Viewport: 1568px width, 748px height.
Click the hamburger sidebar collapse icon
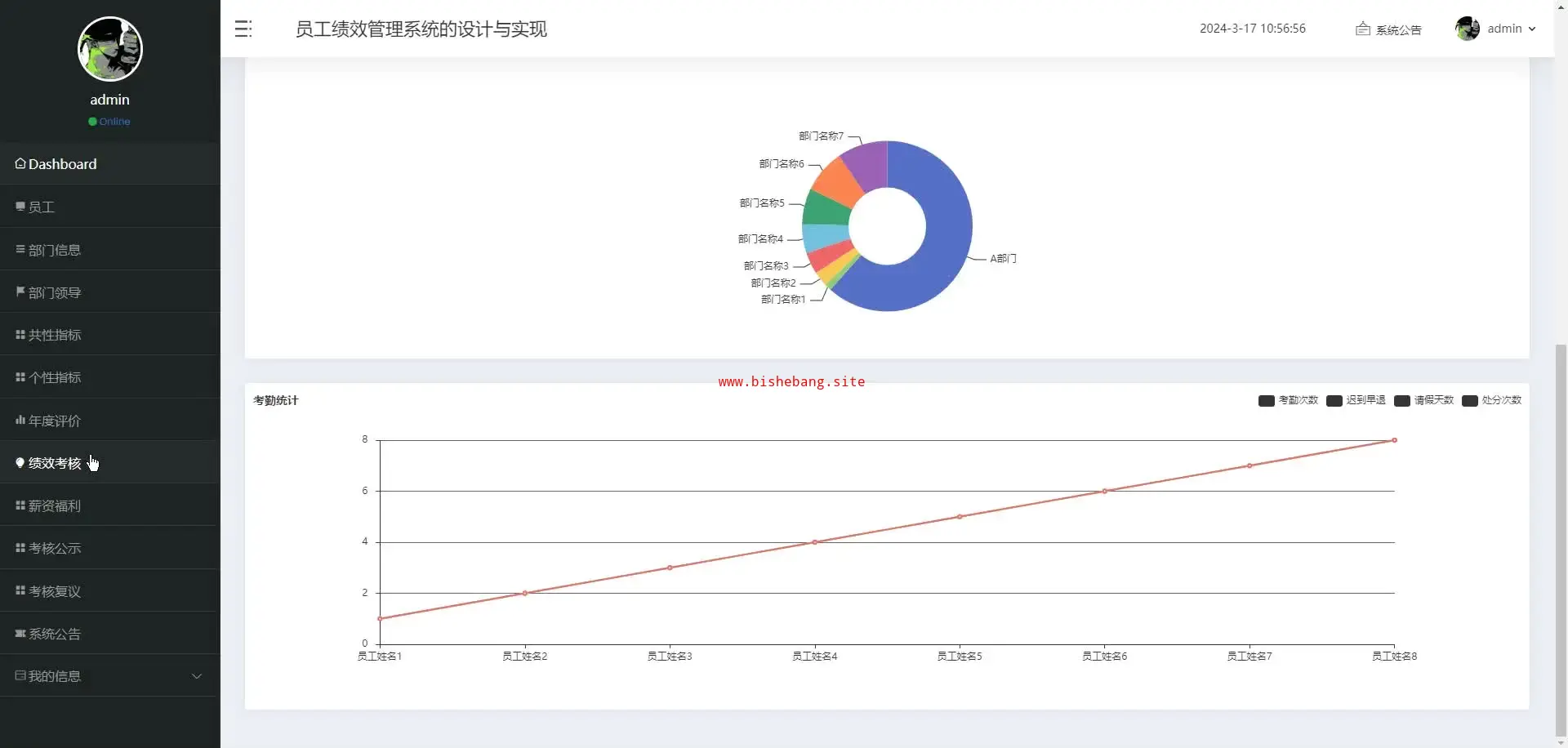point(243,29)
